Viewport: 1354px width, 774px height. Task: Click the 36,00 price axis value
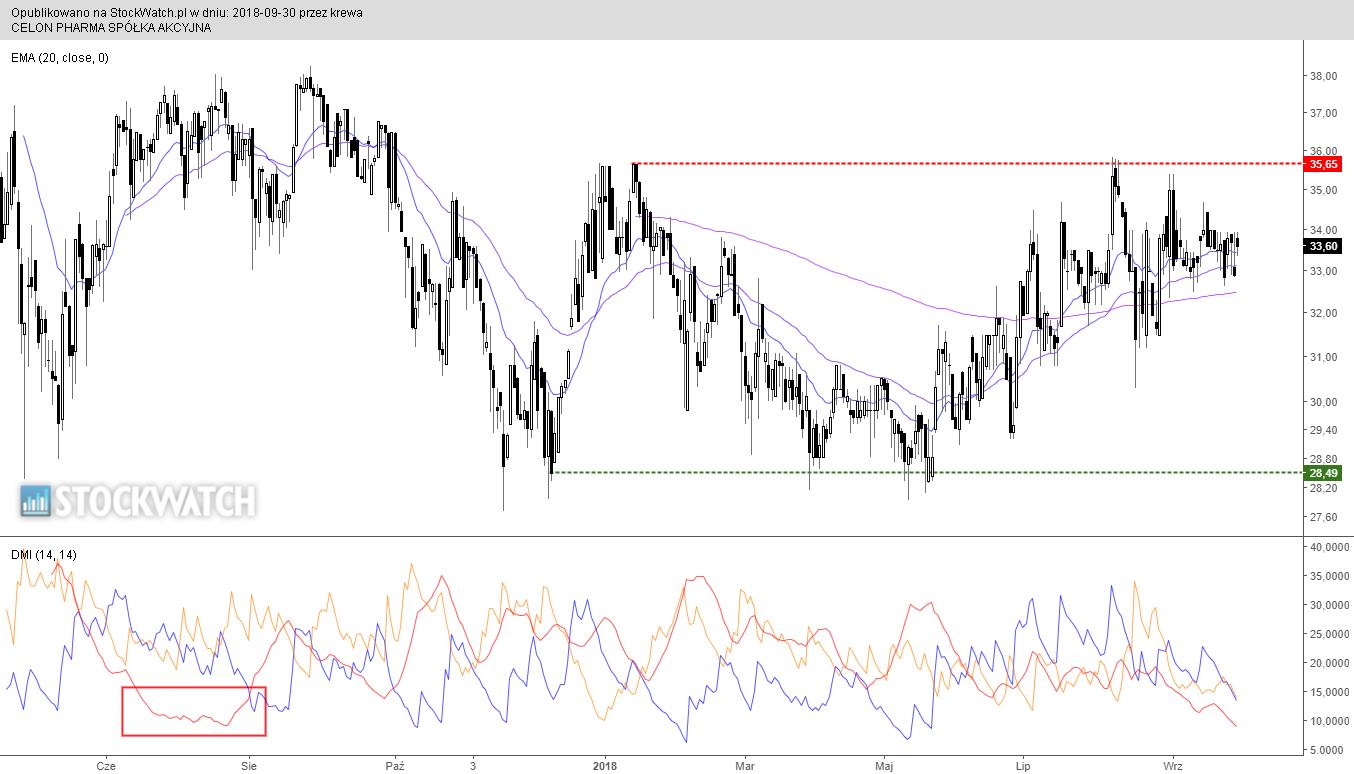point(1323,151)
